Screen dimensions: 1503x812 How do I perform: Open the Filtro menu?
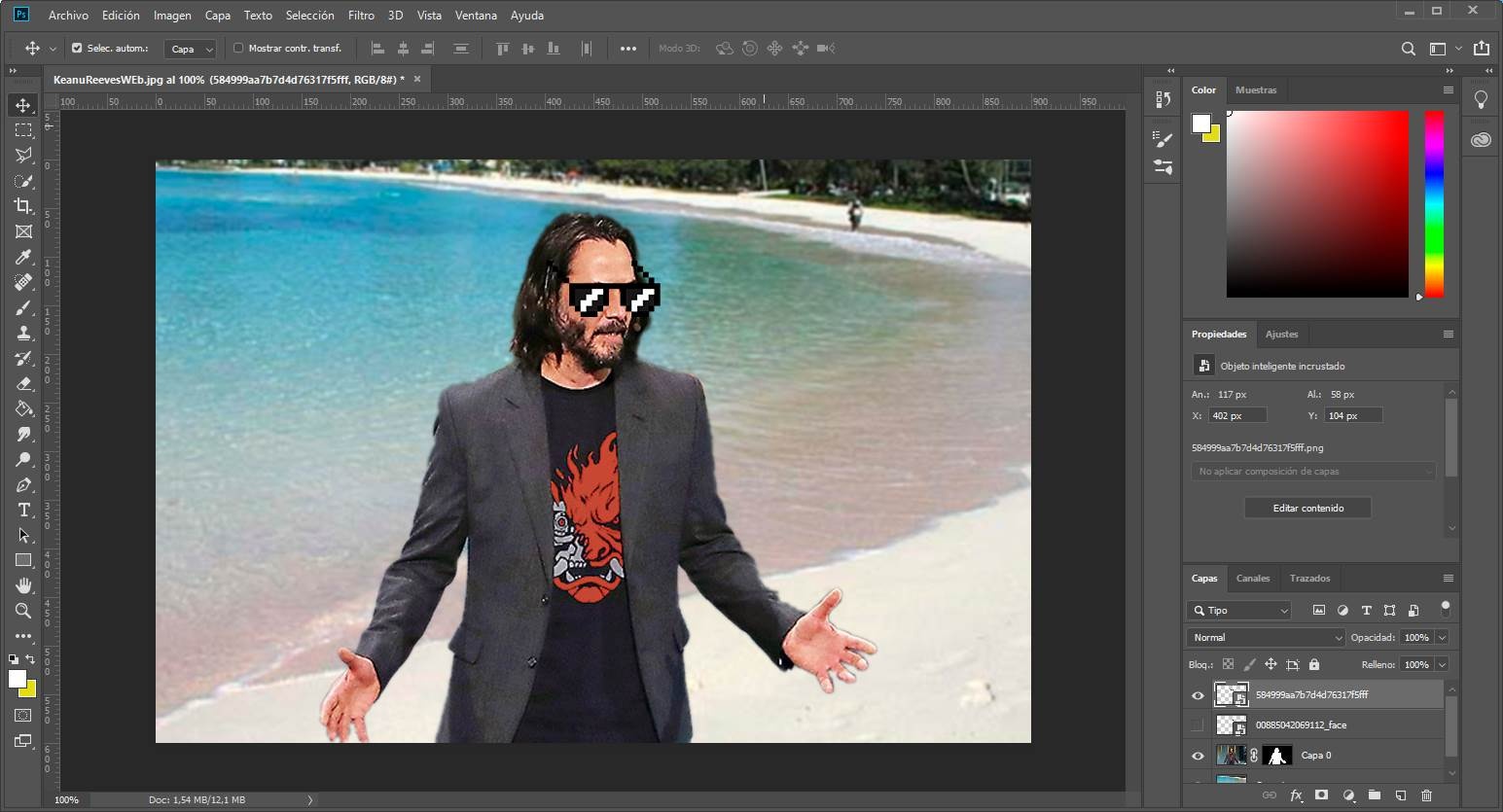click(361, 15)
